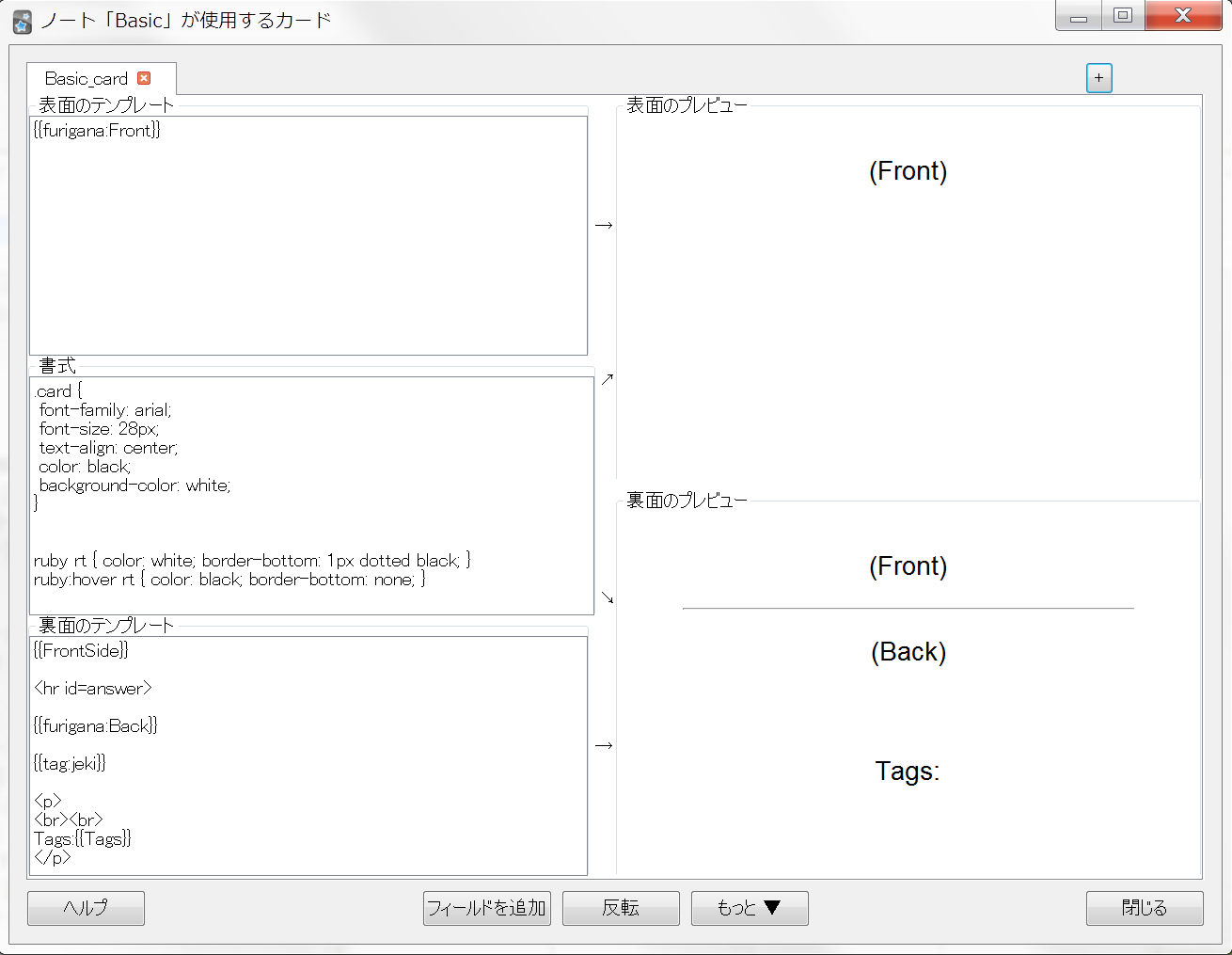Click inside the front template editor
The height and width of the screenshot is (955, 1232).
pyautogui.click(x=308, y=245)
